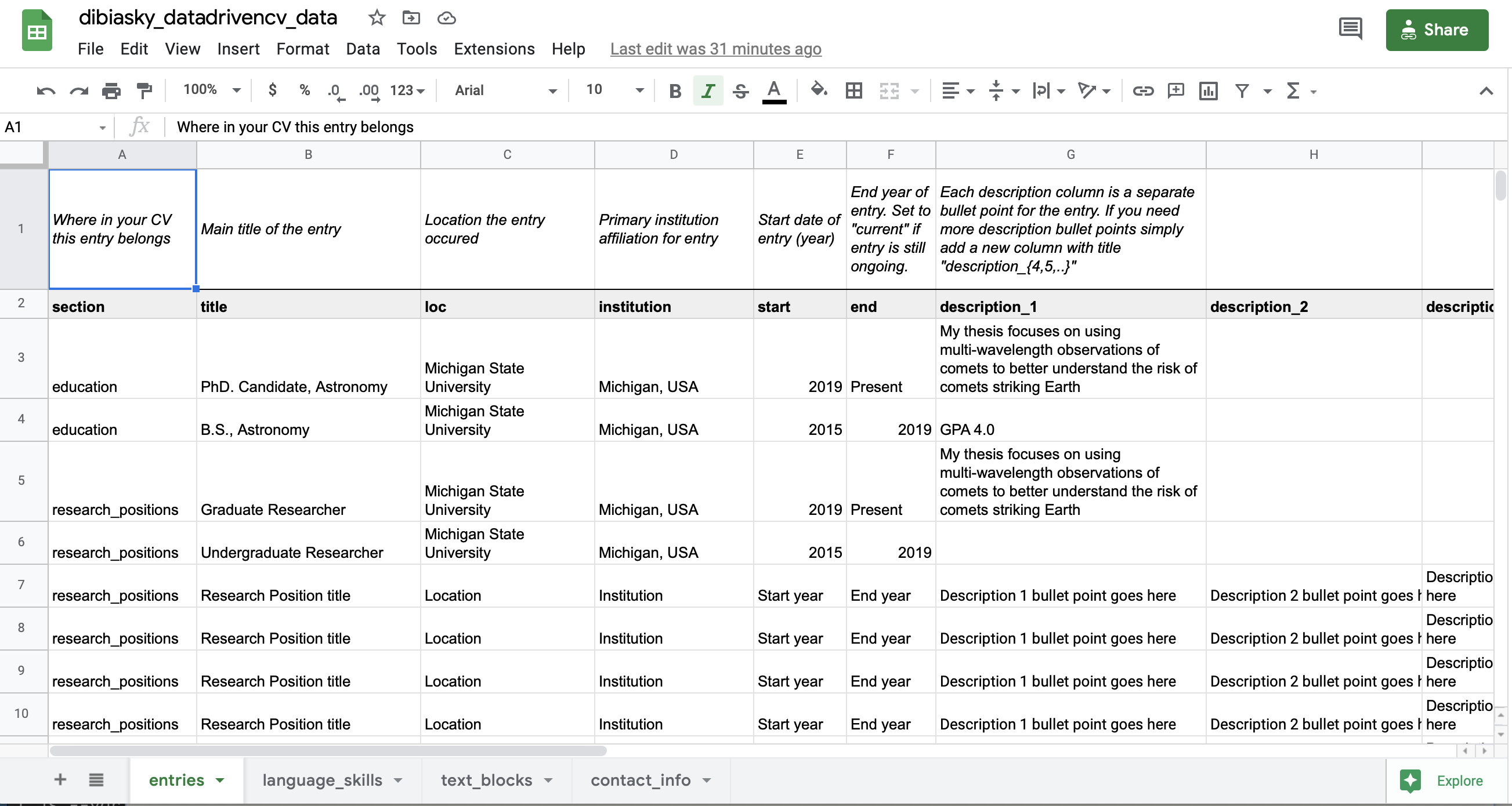
Task: Click the green Share button
Action: [1436, 30]
